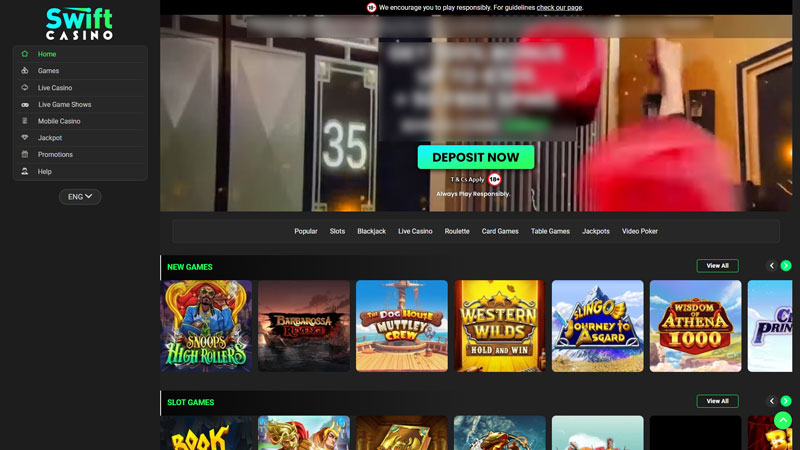Click the Live Game Shows controller icon
Screen dimensions: 800x450
[24, 104]
